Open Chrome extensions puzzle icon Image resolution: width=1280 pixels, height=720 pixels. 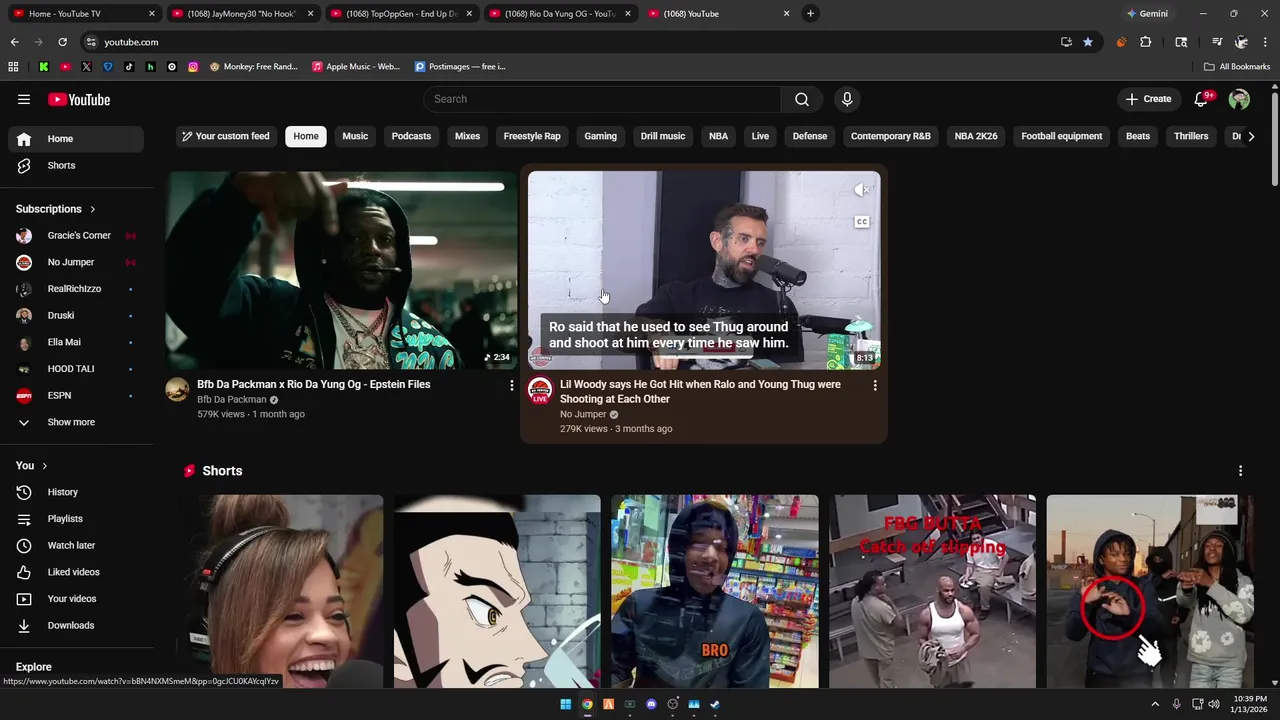pyautogui.click(x=1145, y=42)
